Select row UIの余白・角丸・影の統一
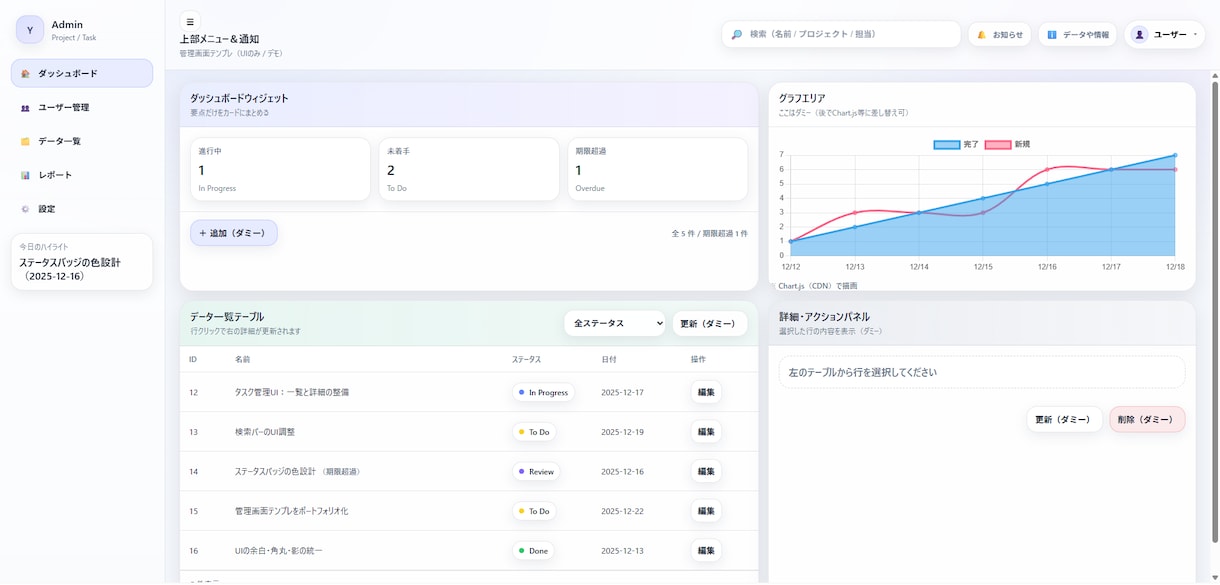The width and height of the screenshot is (1220, 585). click(469, 551)
